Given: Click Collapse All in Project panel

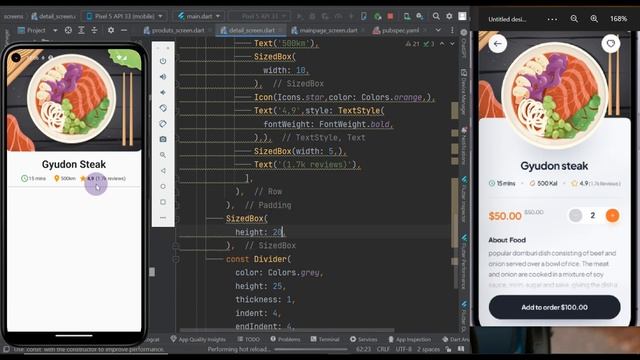Looking at the screenshot, I should pos(94,30).
